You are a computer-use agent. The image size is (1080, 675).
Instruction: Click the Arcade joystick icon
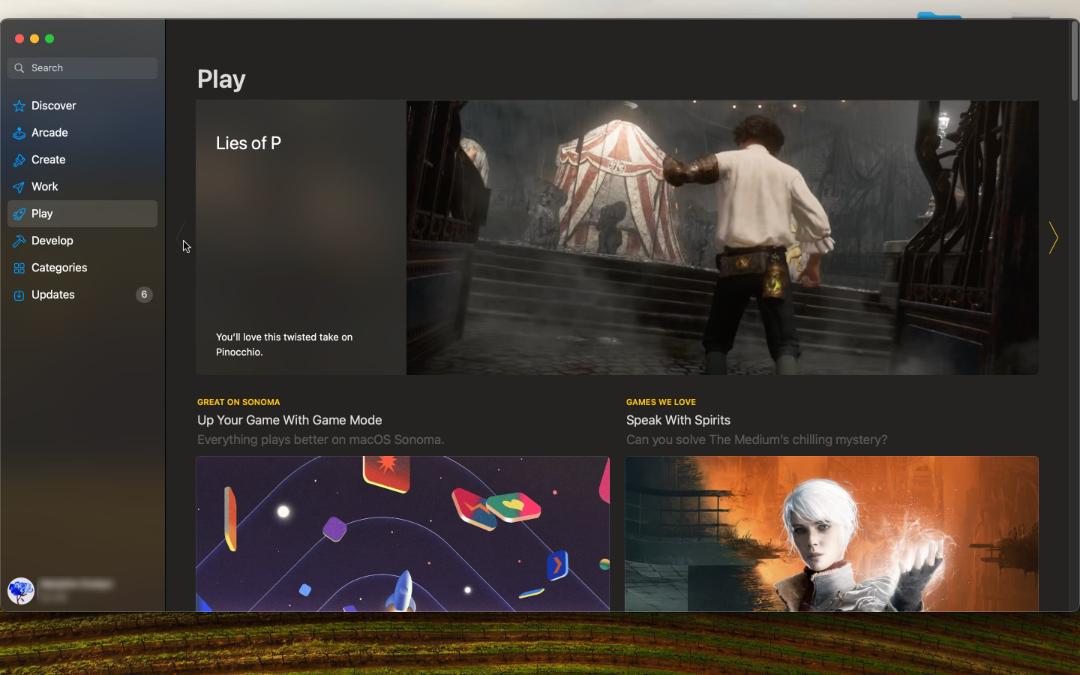pyautogui.click(x=19, y=133)
